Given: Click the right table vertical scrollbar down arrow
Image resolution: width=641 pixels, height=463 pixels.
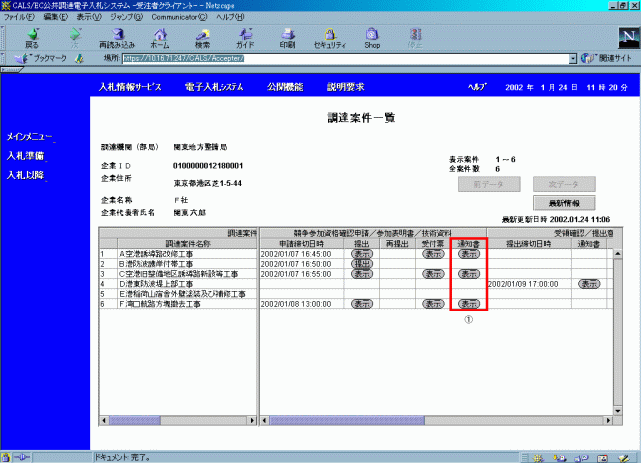Looking at the screenshot, I should (617, 411).
